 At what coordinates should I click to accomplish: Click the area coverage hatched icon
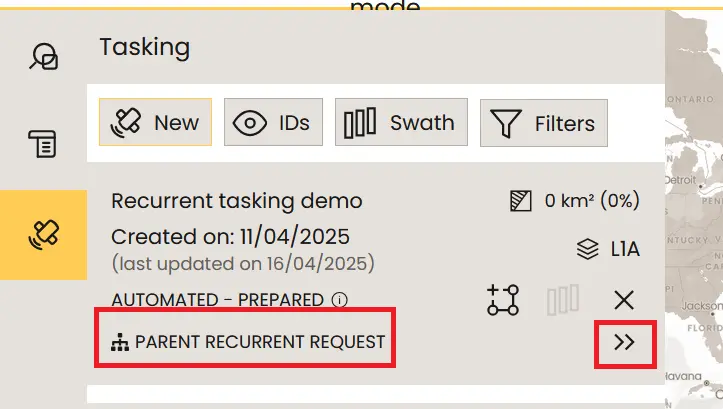(x=520, y=200)
